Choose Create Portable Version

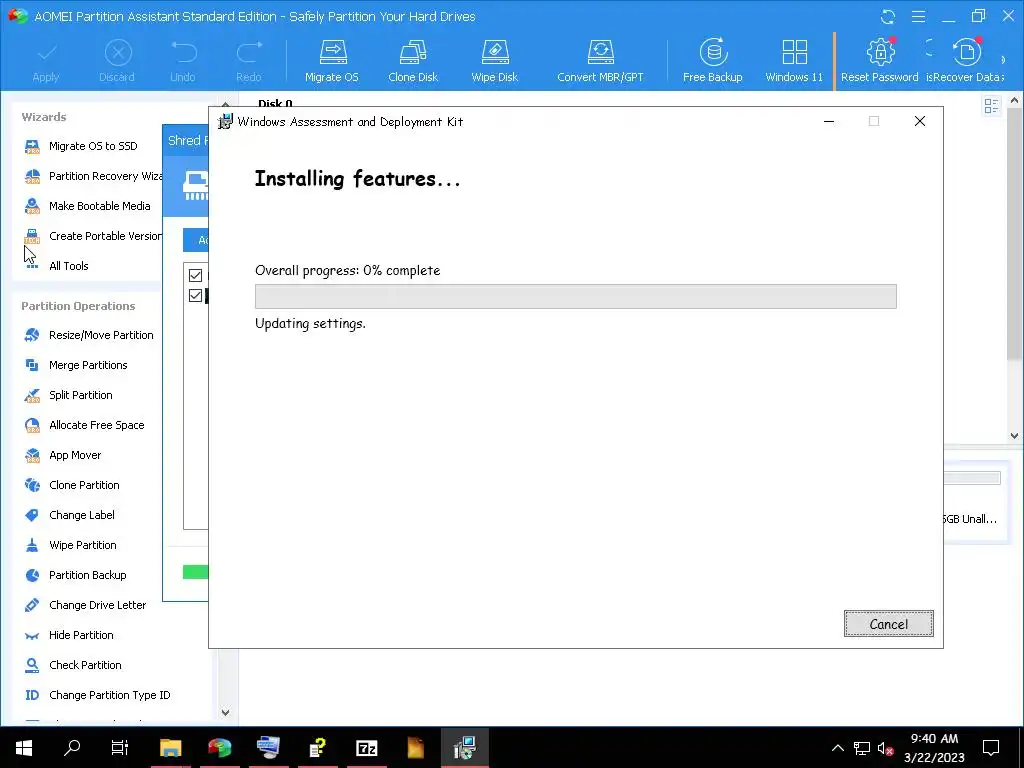pos(93,236)
